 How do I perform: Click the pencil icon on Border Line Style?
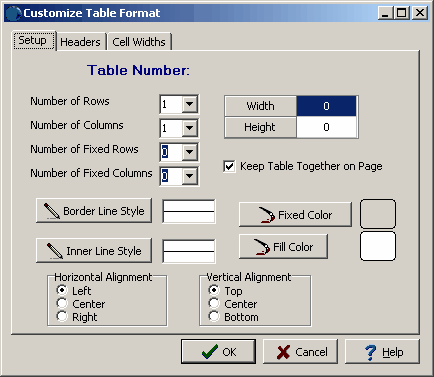(52, 211)
